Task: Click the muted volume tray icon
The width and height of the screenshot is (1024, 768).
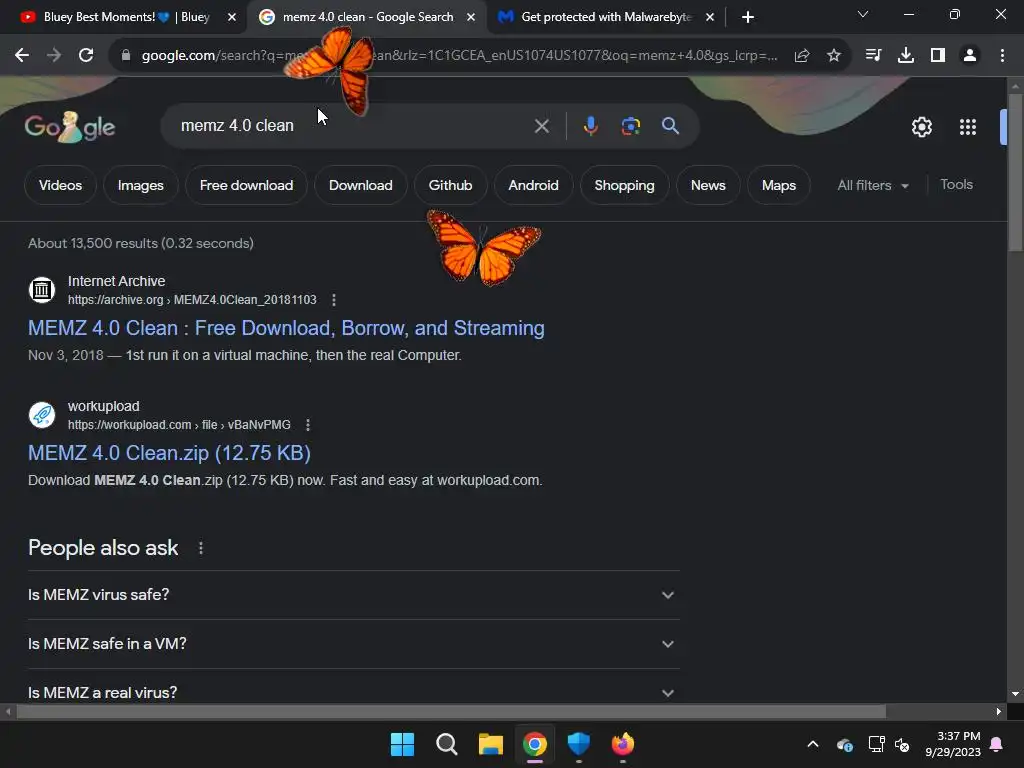Action: 902,744
